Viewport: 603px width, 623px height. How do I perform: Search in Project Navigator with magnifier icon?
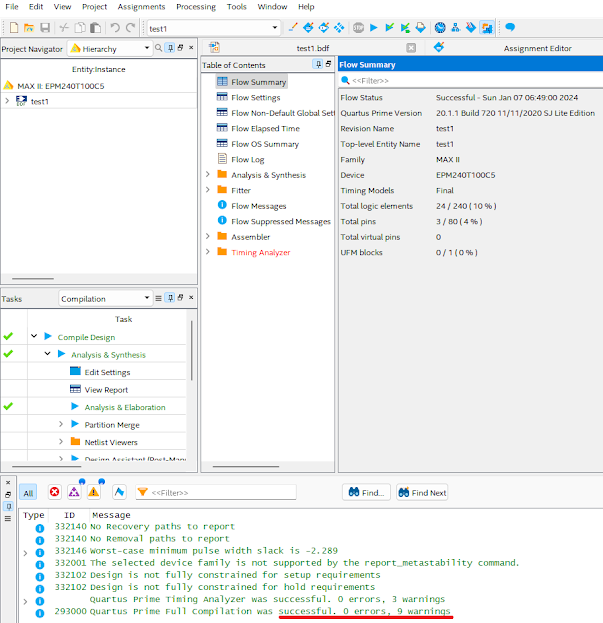pos(158,48)
